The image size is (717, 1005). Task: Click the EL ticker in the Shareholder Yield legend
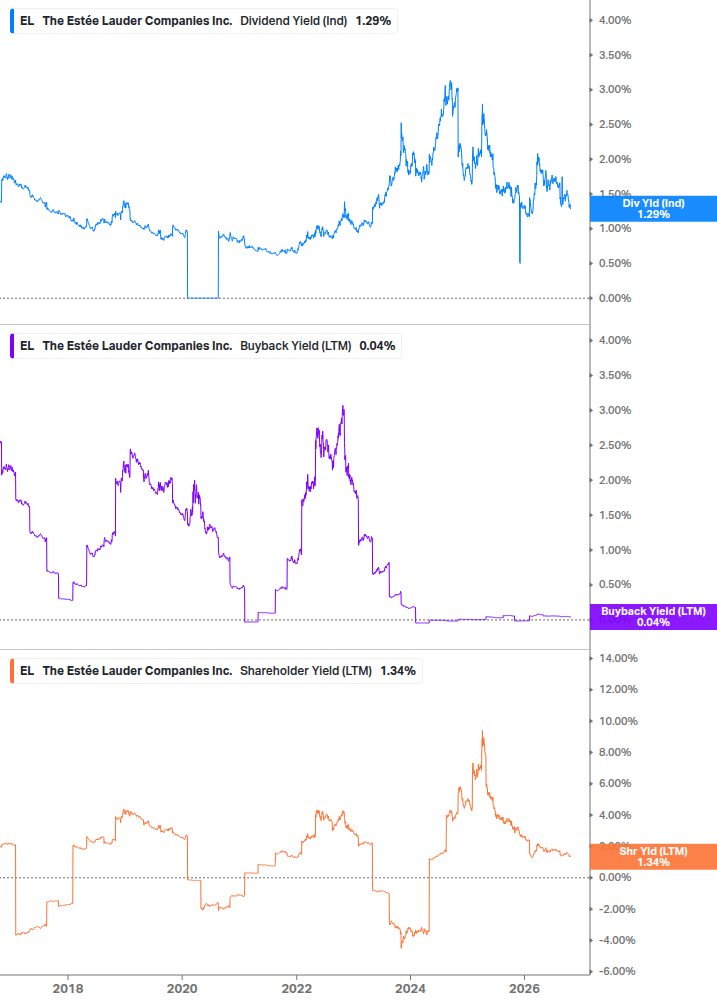tap(27, 670)
